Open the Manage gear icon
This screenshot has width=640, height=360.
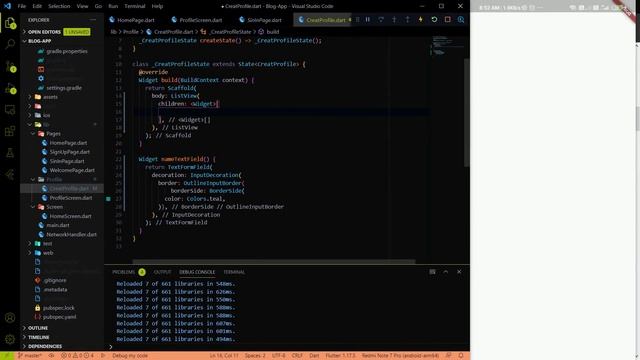(10, 339)
